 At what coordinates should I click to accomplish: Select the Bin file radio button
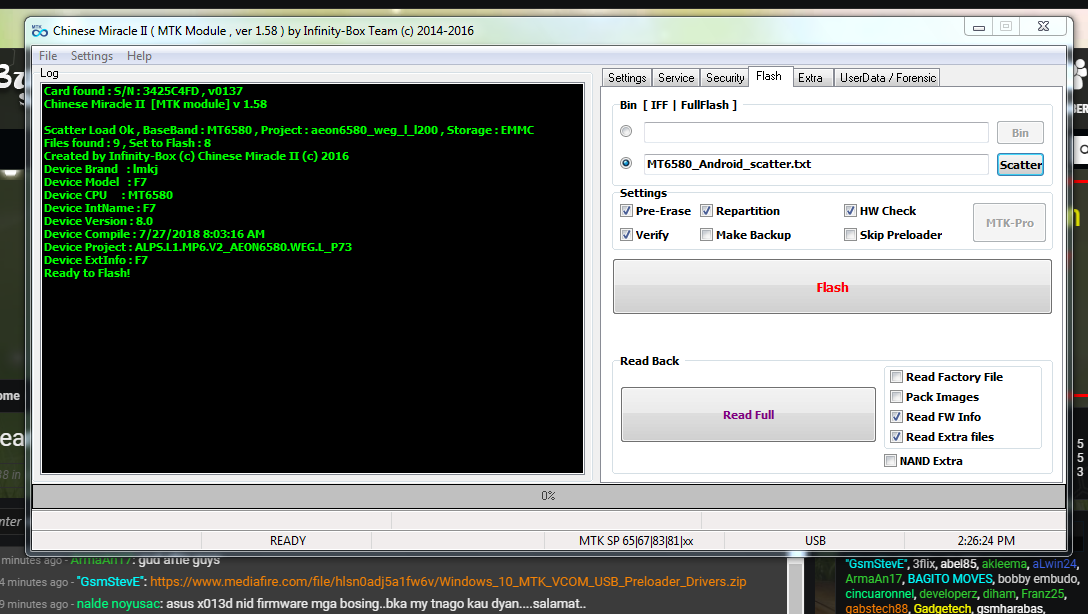[x=626, y=131]
